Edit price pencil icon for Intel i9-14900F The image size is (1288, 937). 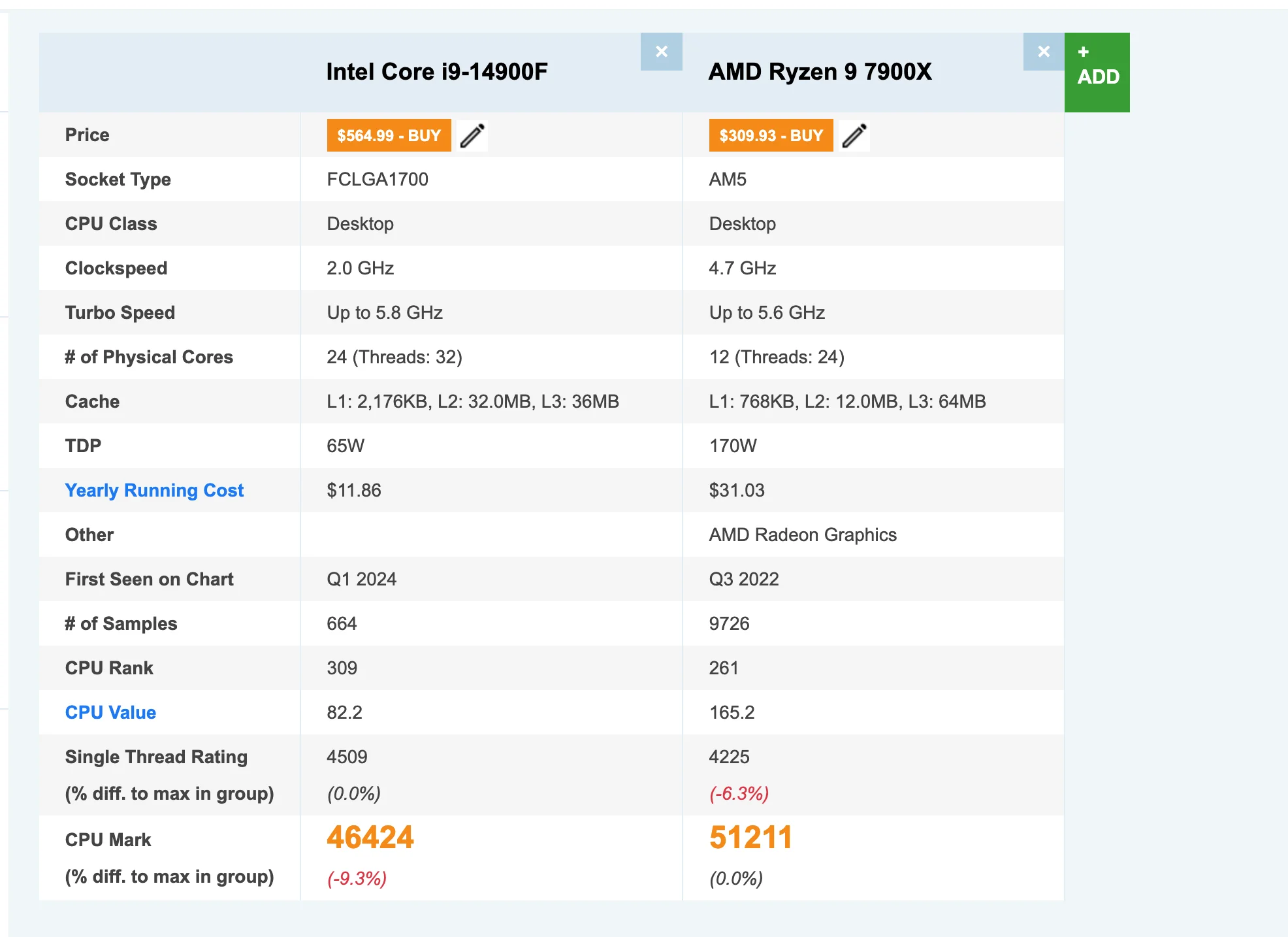[x=472, y=135]
